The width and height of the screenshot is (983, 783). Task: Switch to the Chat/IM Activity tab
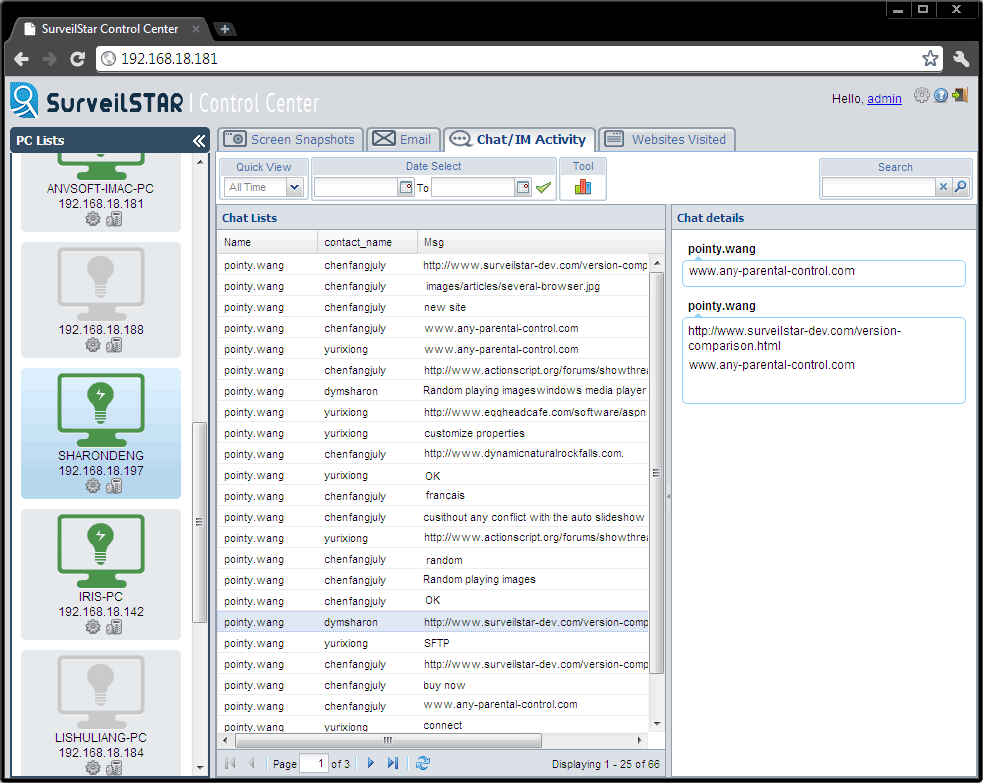point(519,139)
